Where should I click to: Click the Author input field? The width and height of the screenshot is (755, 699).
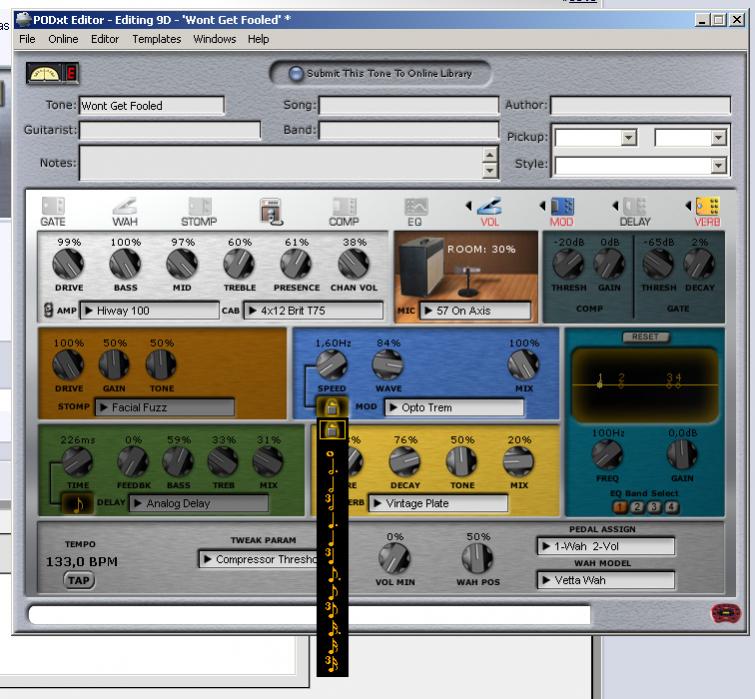pyautogui.click(x=640, y=105)
